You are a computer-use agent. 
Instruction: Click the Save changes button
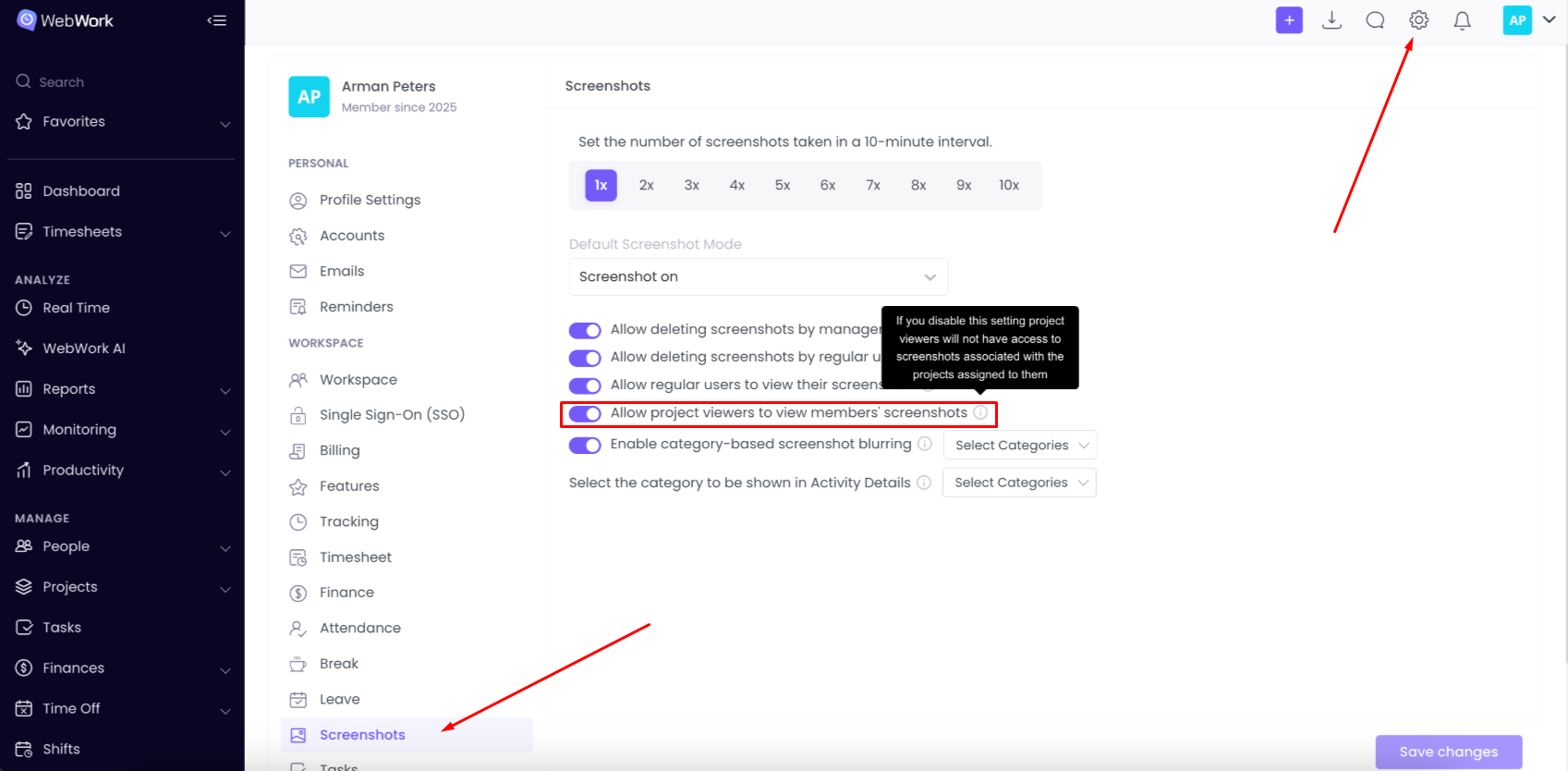(x=1448, y=752)
